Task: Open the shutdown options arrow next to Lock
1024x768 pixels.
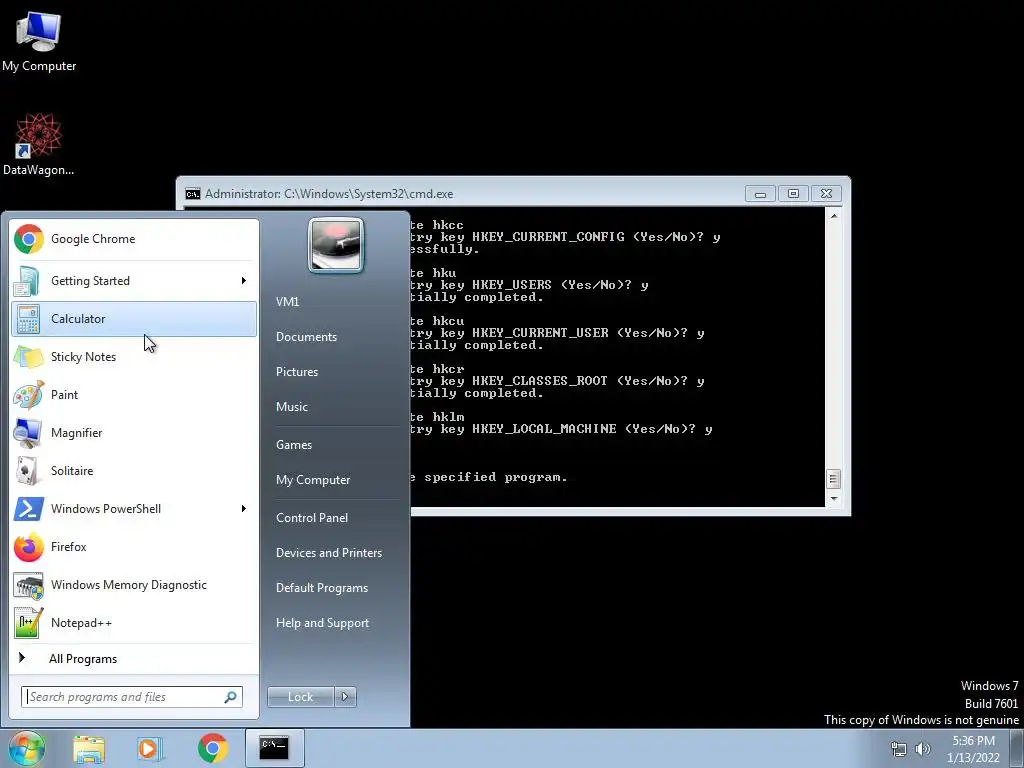Action: click(x=345, y=697)
